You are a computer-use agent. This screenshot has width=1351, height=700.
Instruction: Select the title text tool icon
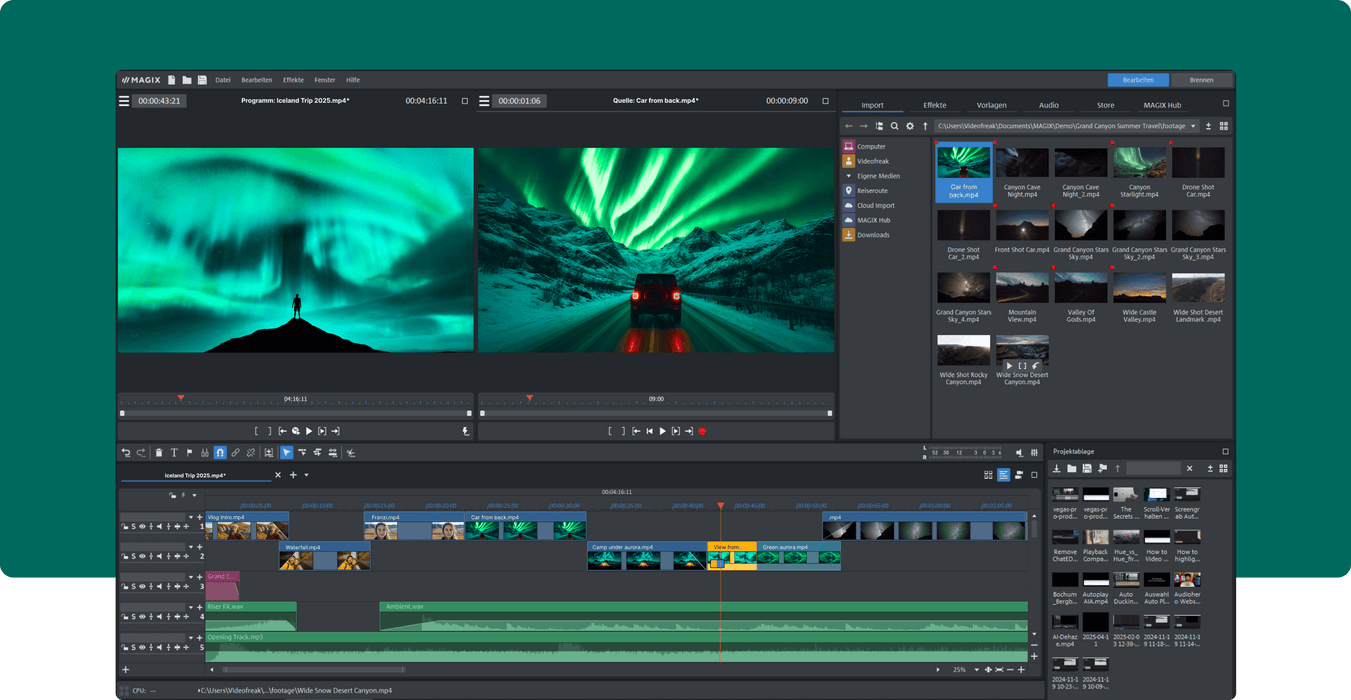(174, 452)
